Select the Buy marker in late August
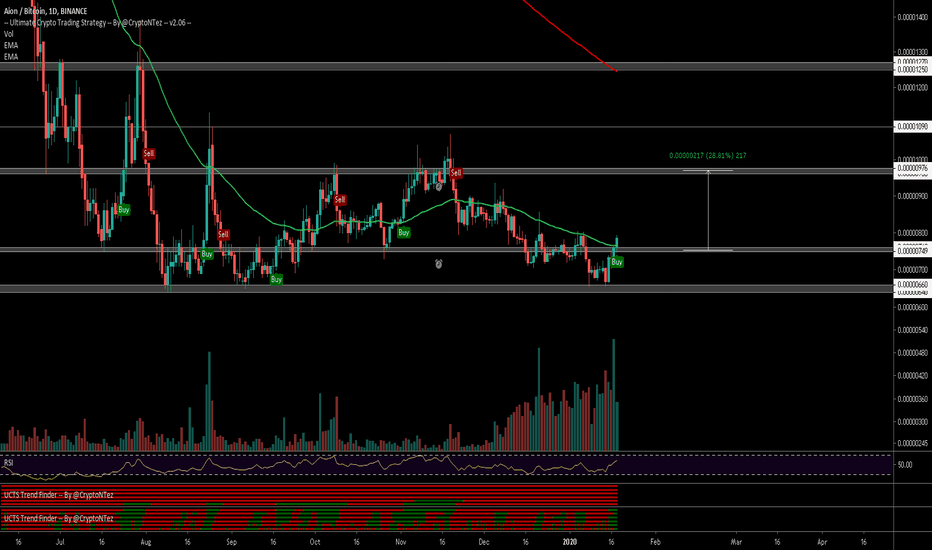The width and height of the screenshot is (932, 550). [x=207, y=254]
